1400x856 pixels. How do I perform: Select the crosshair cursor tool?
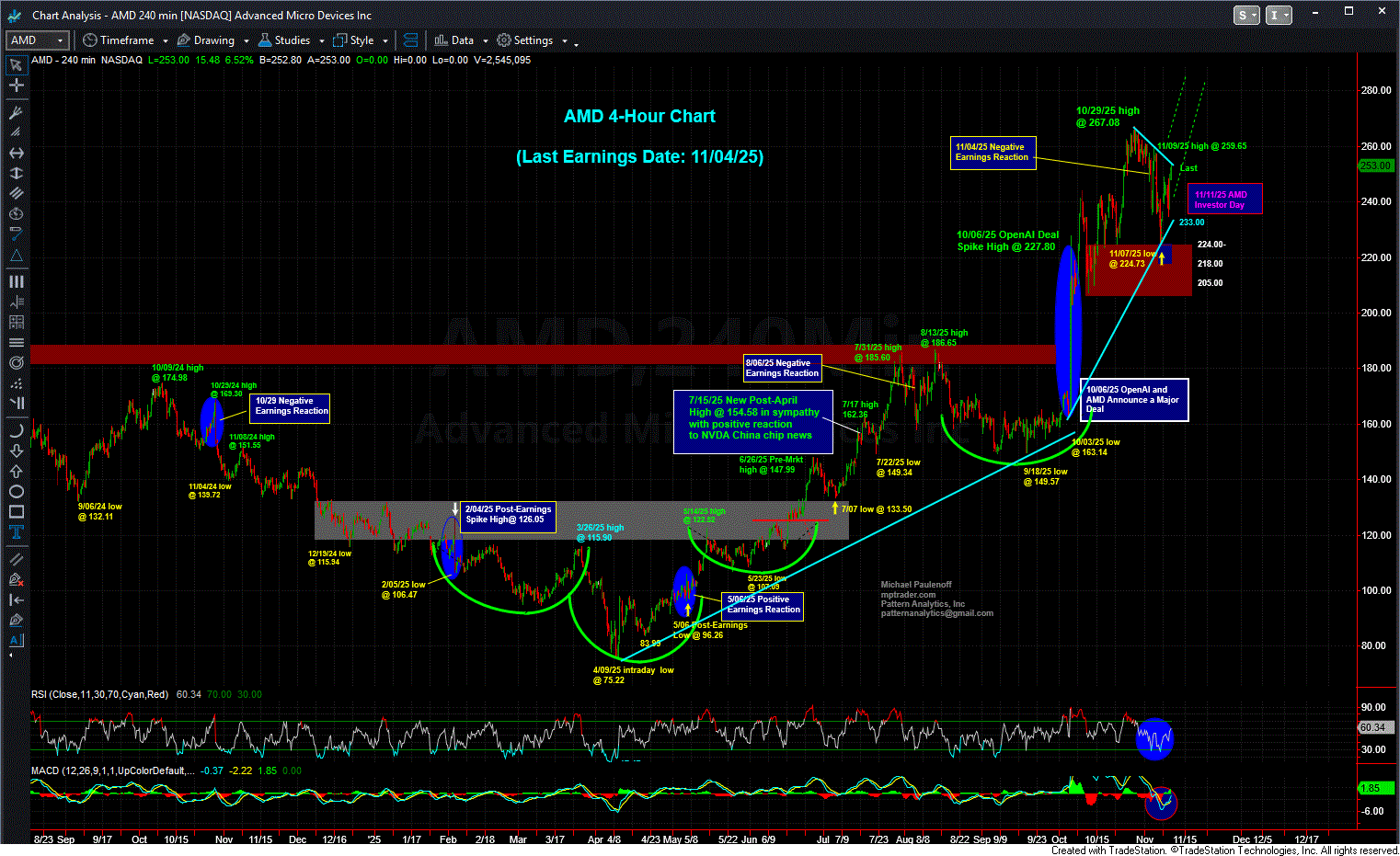tap(16, 86)
